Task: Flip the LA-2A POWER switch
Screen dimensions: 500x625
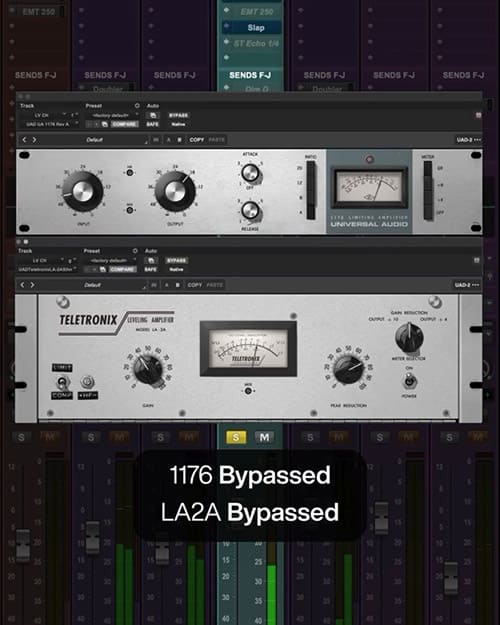Action: point(409,381)
